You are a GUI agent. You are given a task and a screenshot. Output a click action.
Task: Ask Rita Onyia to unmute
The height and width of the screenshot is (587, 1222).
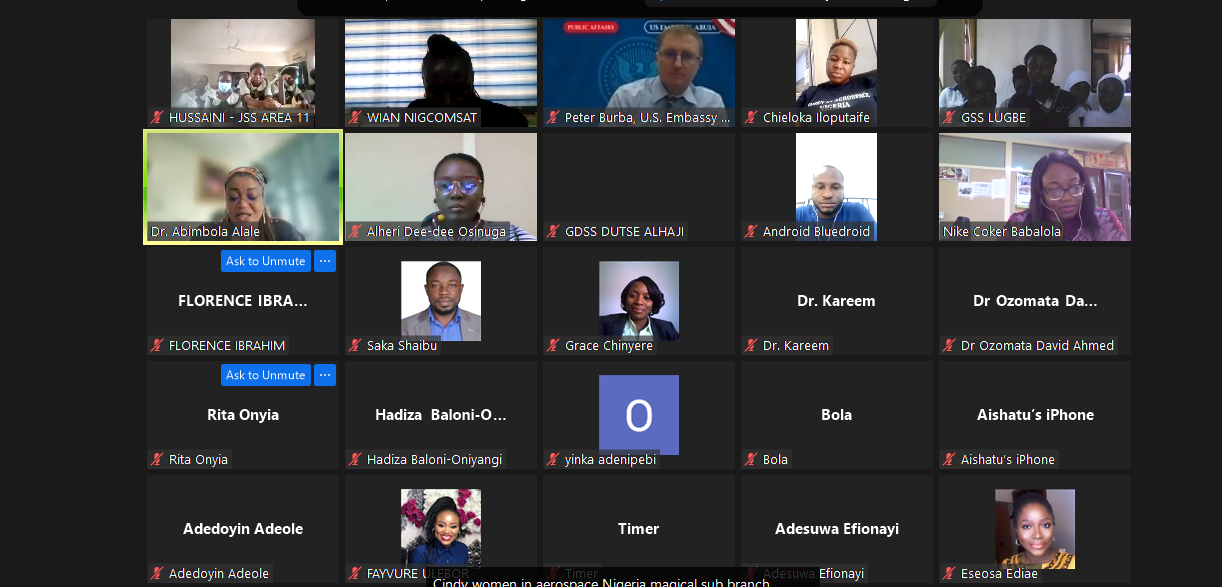click(266, 375)
